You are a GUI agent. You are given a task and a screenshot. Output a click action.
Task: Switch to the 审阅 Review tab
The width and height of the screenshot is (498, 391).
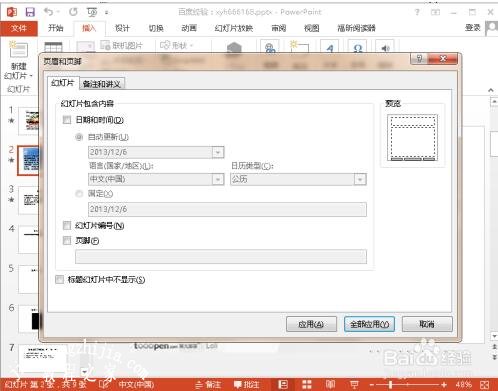coord(279,28)
